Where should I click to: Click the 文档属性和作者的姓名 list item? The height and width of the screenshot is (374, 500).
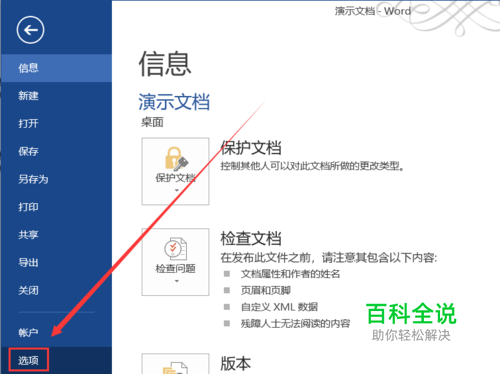(x=290, y=274)
